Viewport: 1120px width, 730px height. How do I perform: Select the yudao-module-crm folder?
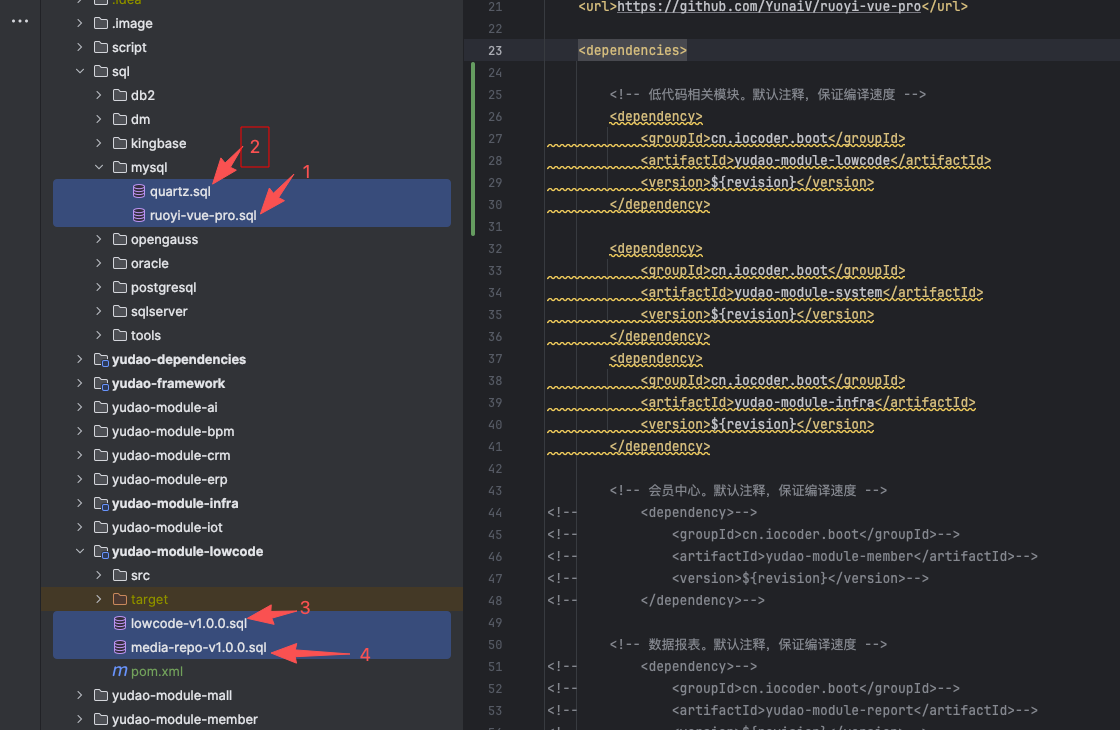[x=171, y=455]
